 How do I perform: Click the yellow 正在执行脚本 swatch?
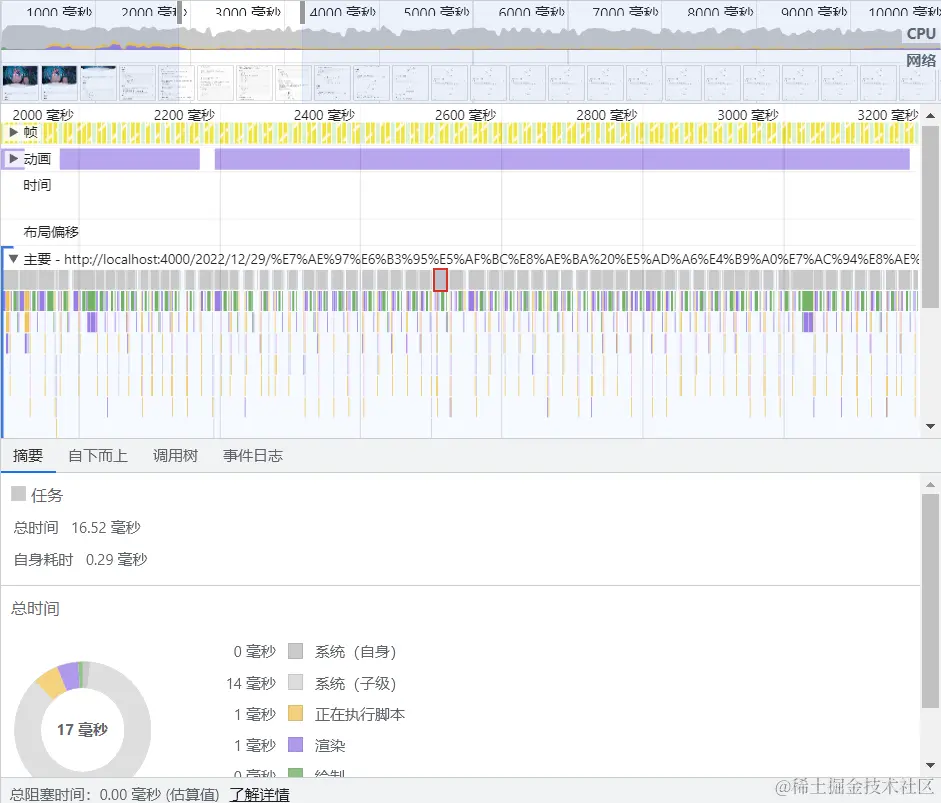pyautogui.click(x=295, y=714)
